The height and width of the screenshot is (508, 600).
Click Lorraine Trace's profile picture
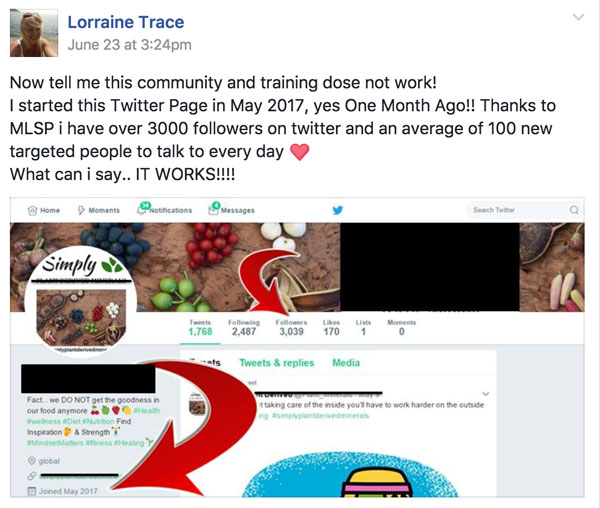(34, 33)
